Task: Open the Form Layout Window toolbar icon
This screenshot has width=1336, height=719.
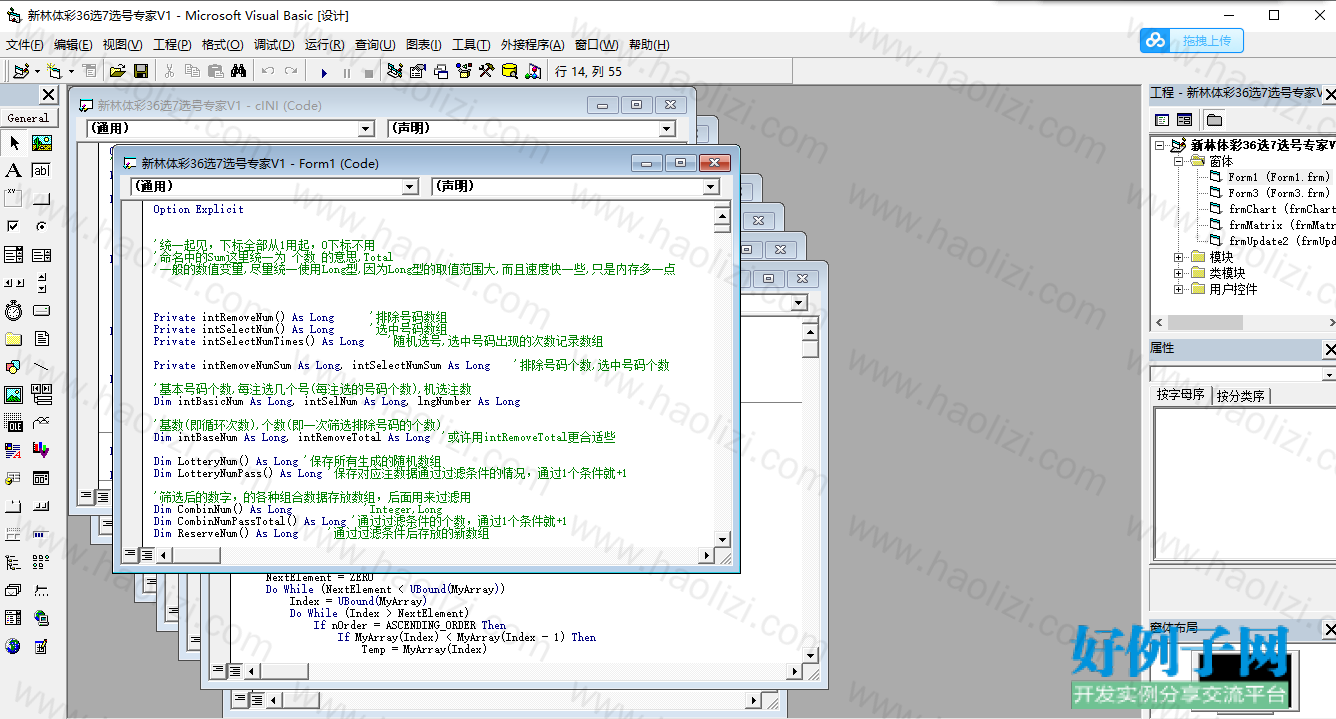Action: click(440, 71)
